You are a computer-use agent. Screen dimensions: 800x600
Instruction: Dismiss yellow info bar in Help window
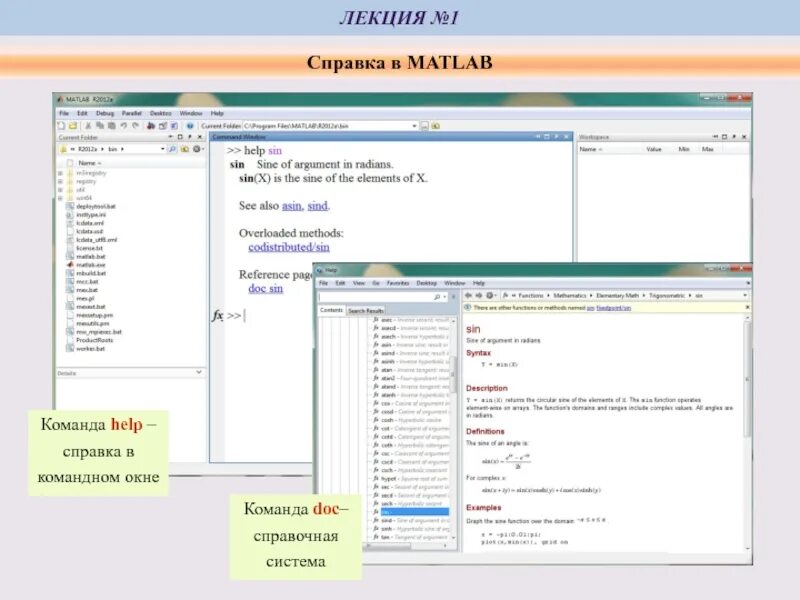click(747, 308)
